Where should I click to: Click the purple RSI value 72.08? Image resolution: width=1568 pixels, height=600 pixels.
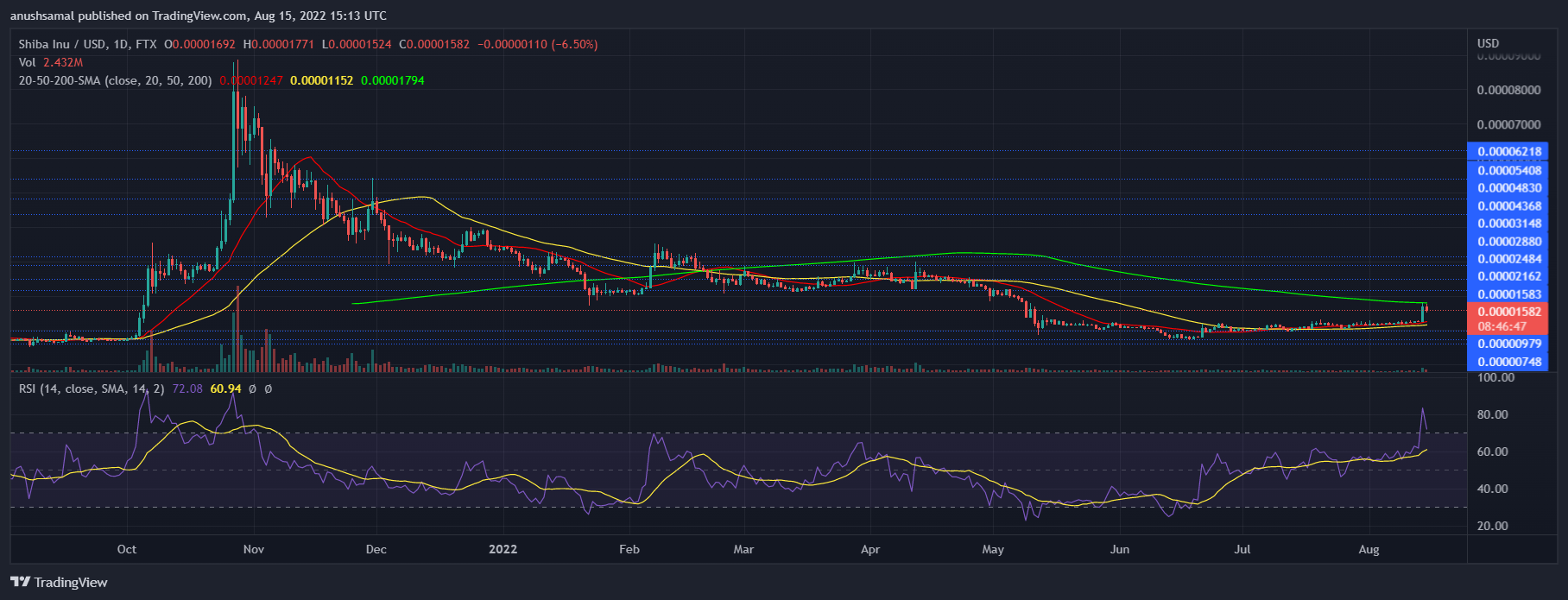point(187,389)
